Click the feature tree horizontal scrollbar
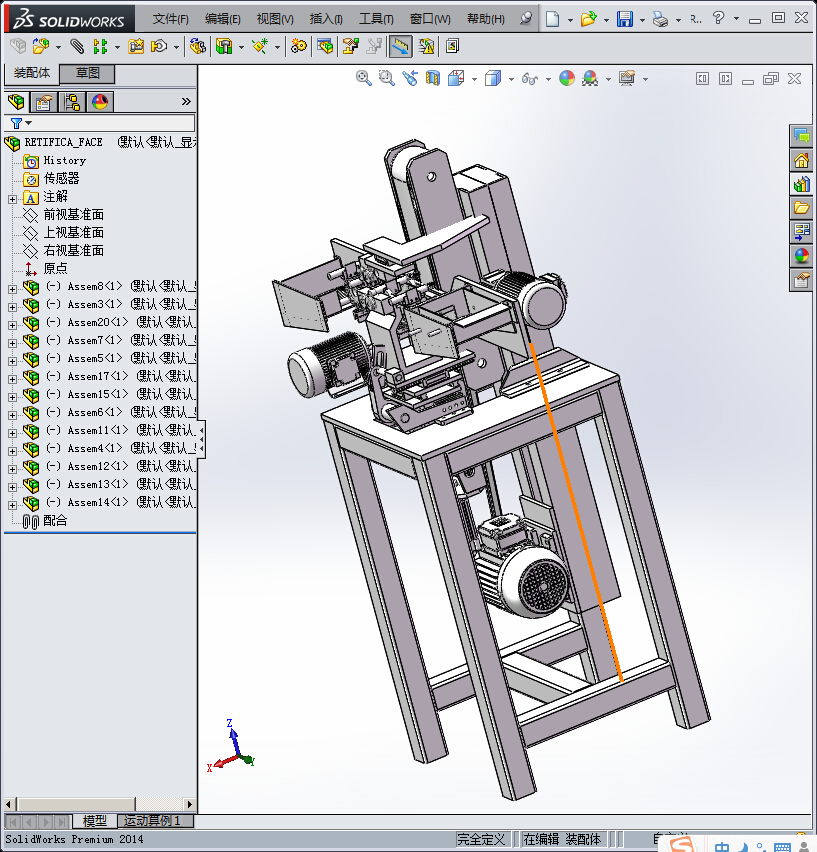817x852 pixels. click(x=99, y=804)
